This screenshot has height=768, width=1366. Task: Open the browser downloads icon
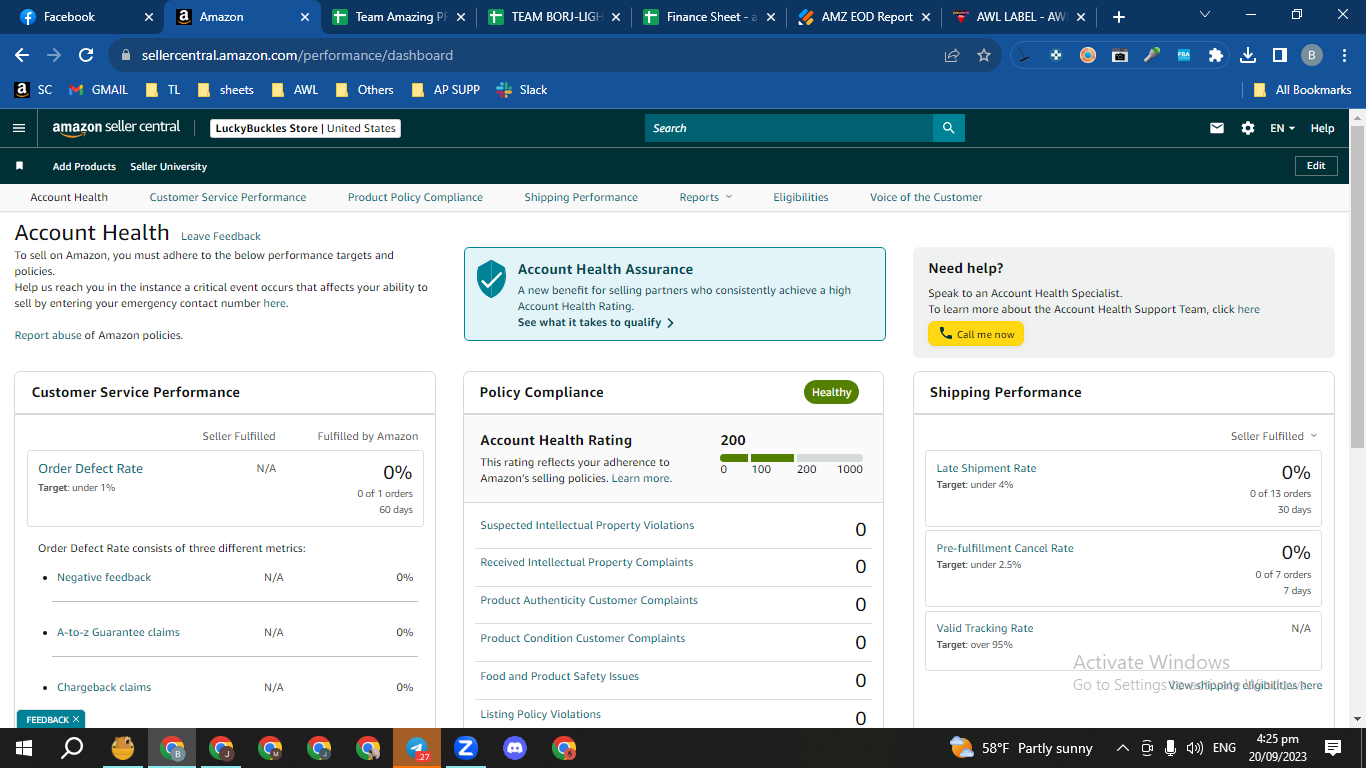click(x=1248, y=55)
